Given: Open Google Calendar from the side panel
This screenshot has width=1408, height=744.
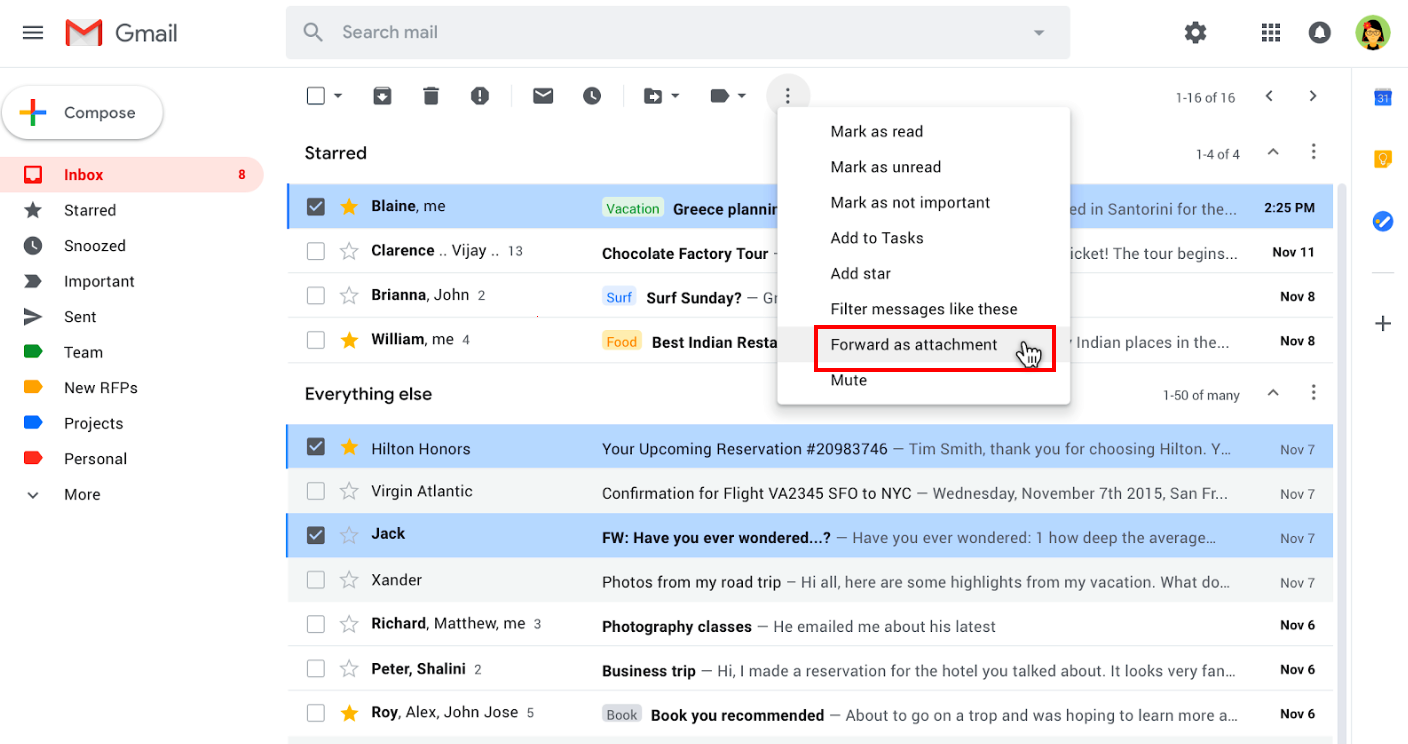Looking at the screenshot, I should click(x=1382, y=97).
